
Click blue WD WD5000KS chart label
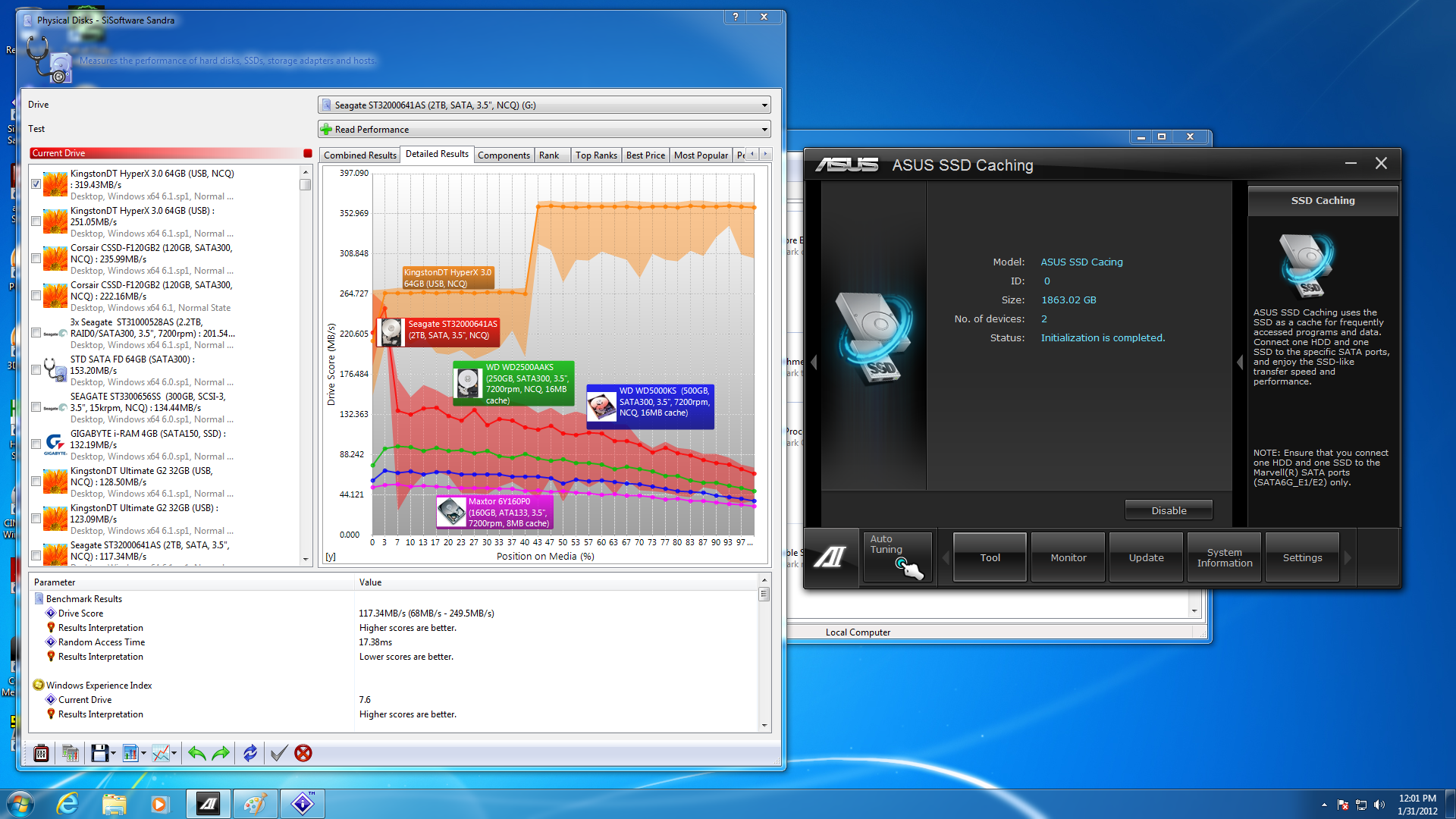[x=650, y=407]
